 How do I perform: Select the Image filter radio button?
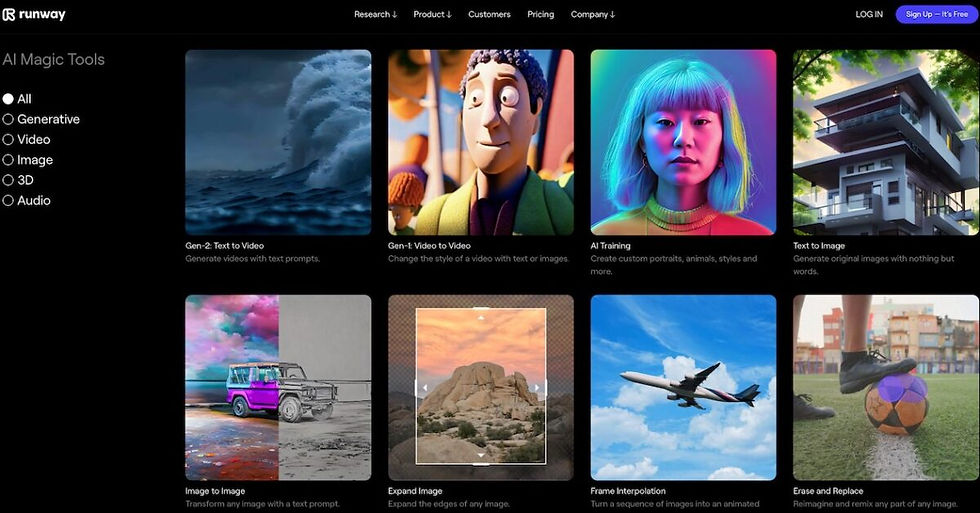[8, 160]
